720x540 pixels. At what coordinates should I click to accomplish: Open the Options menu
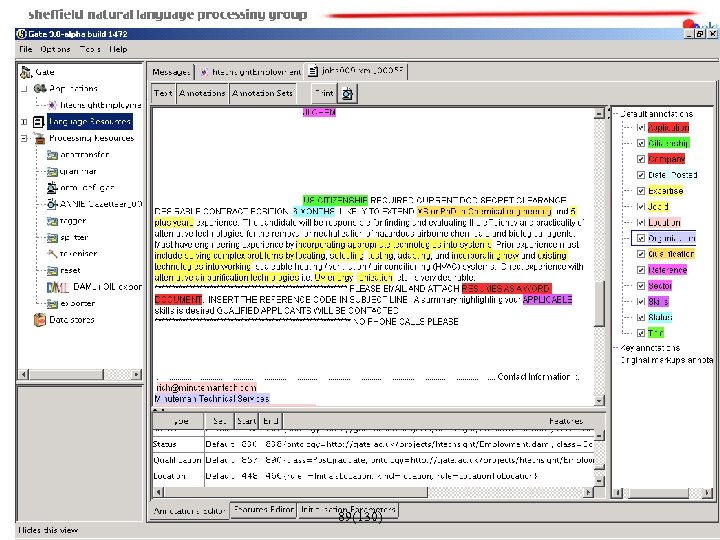click(x=55, y=49)
